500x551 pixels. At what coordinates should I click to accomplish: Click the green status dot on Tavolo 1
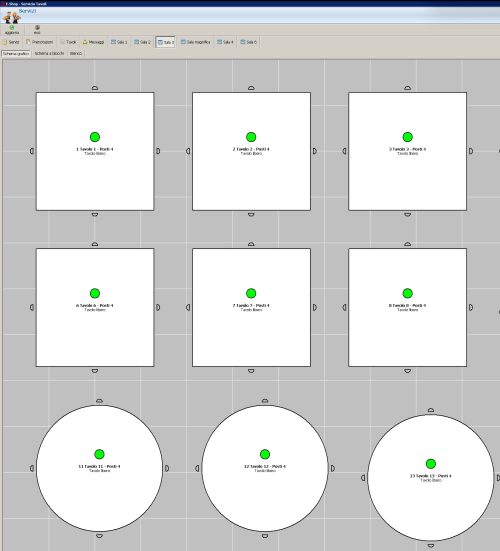click(x=95, y=137)
